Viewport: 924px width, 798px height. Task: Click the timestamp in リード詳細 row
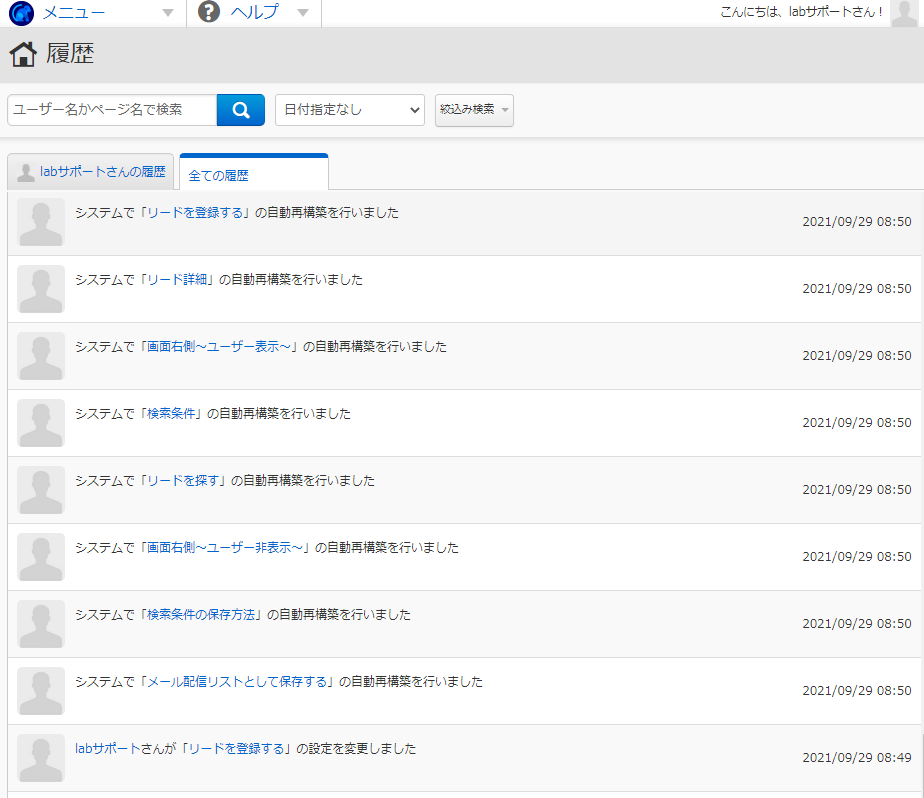click(x=857, y=289)
